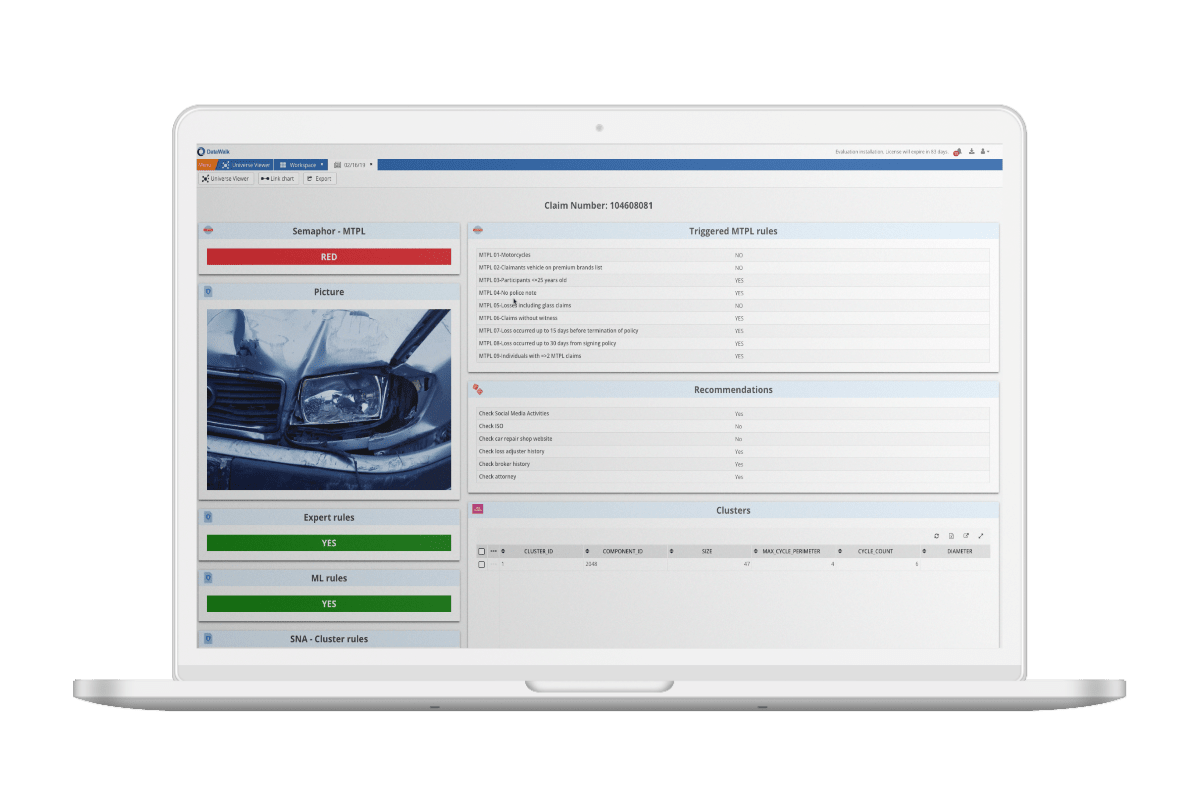
Task: Refresh the Clusters table
Action: tap(936, 536)
